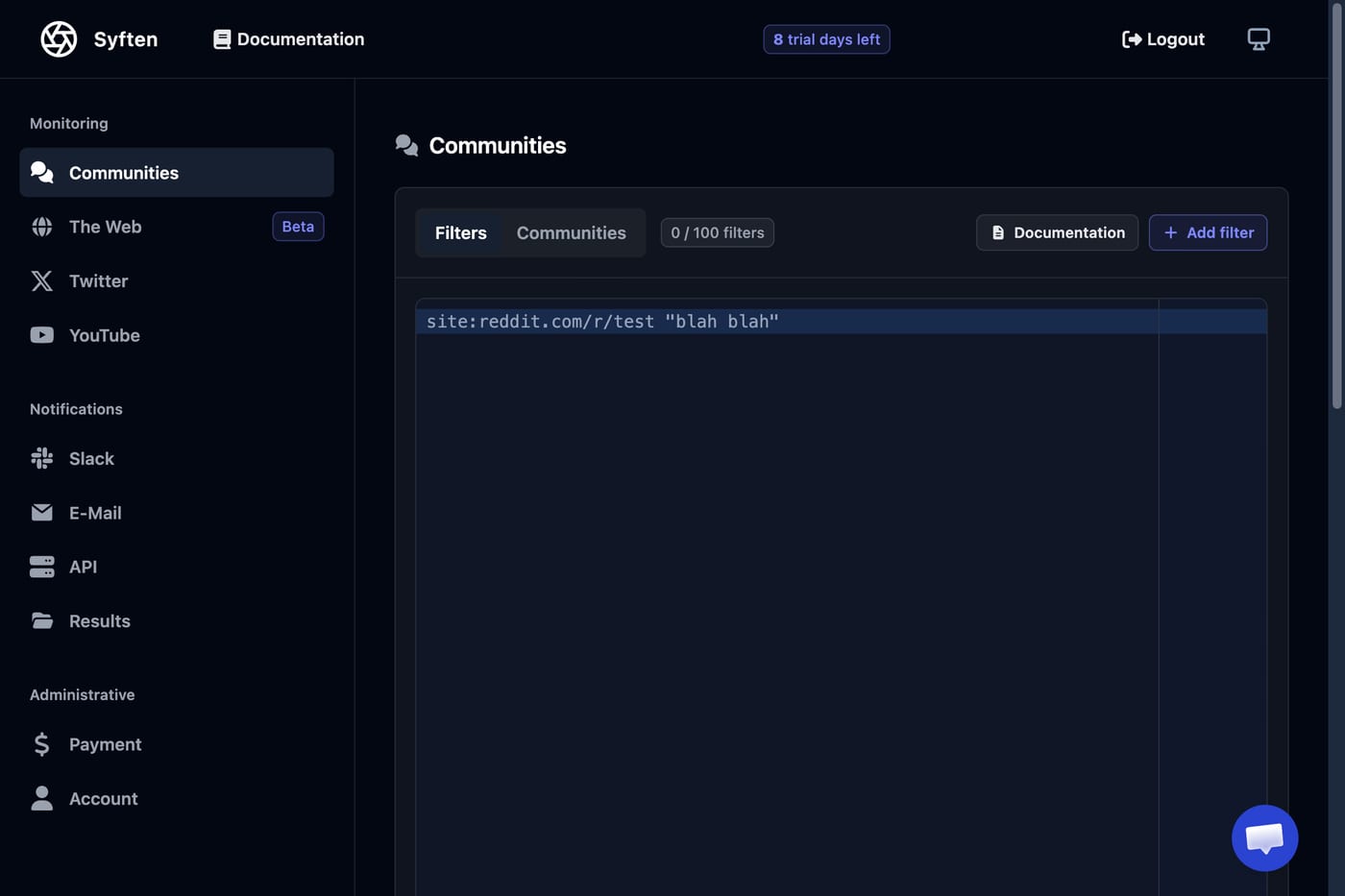The width and height of the screenshot is (1345, 896).
Task: Click the plus icon in Add filter
Action: click(1170, 232)
